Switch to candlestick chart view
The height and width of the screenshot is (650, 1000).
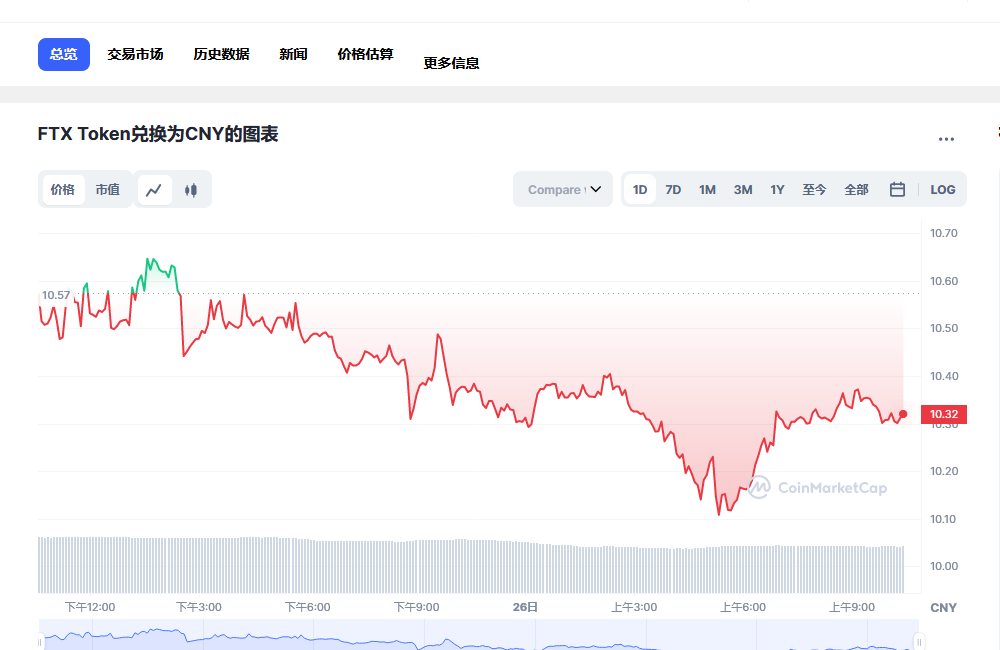[191, 190]
